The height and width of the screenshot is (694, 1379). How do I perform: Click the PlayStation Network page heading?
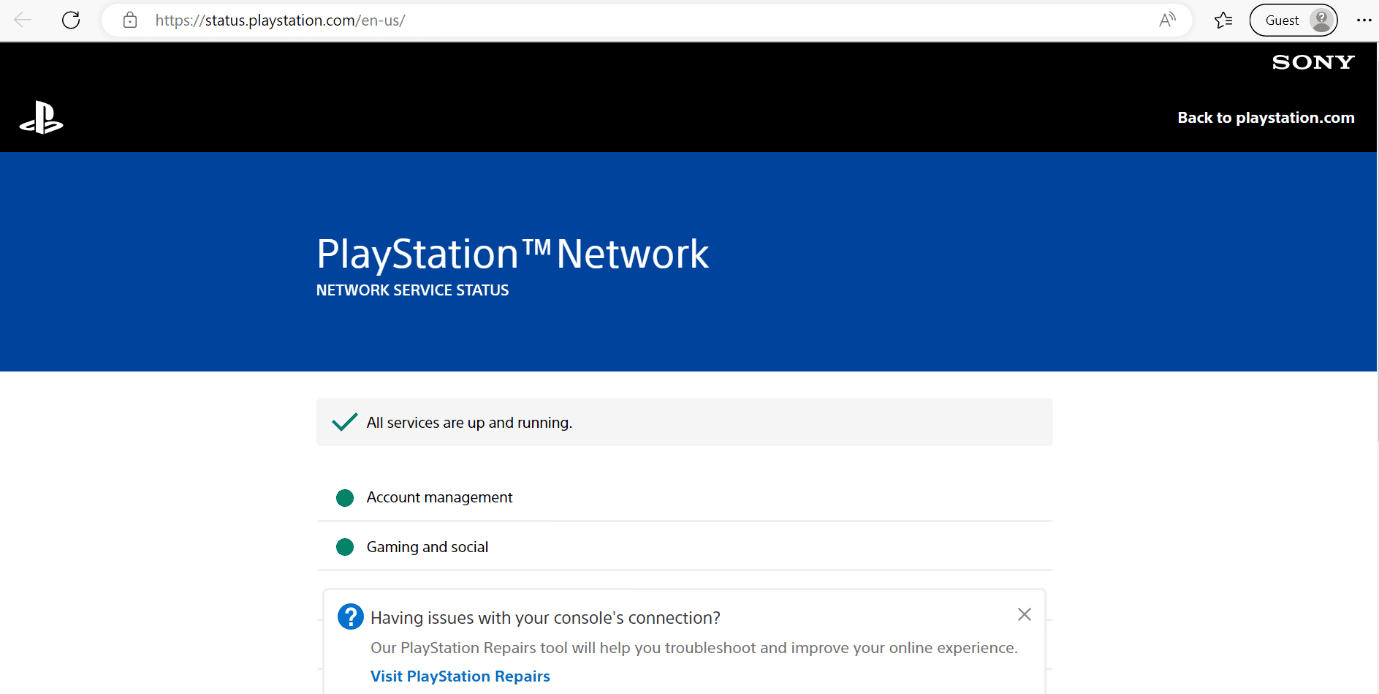click(512, 254)
